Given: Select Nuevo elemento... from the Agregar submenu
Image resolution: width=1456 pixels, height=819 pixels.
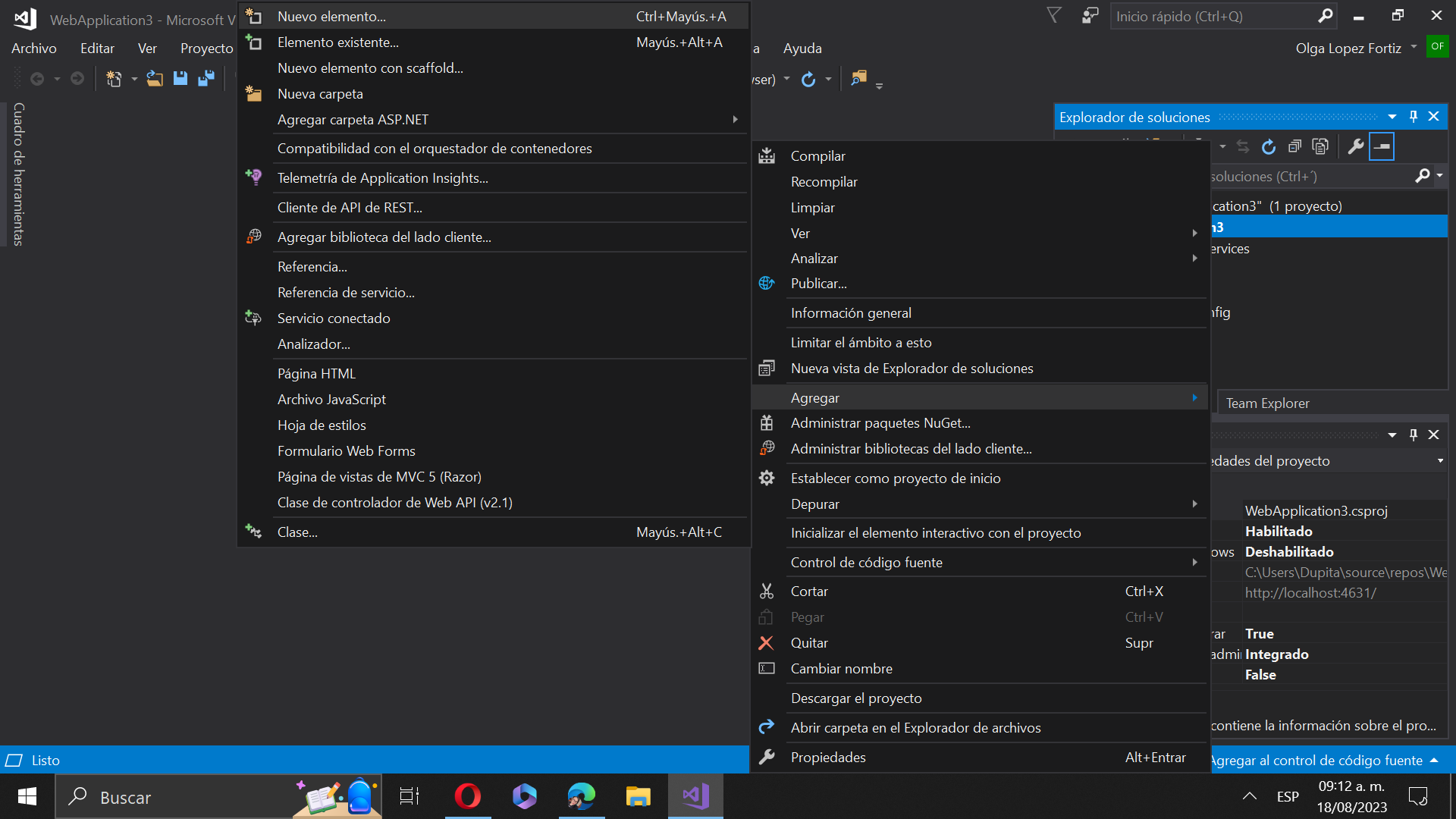Looking at the screenshot, I should (x=331, y=17).
